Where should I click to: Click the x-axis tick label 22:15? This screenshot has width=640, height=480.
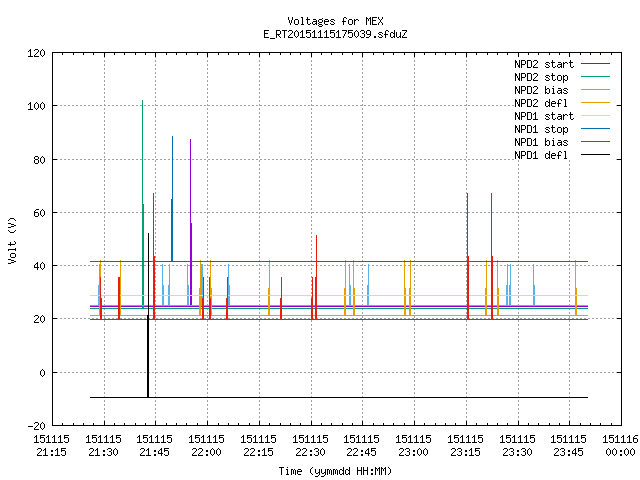coord(258,453)
